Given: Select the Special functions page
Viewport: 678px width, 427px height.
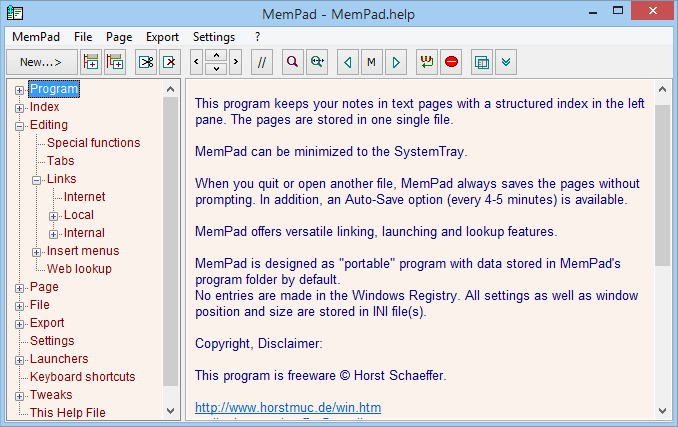Looking at the screenshot, I should pos(93,143).
